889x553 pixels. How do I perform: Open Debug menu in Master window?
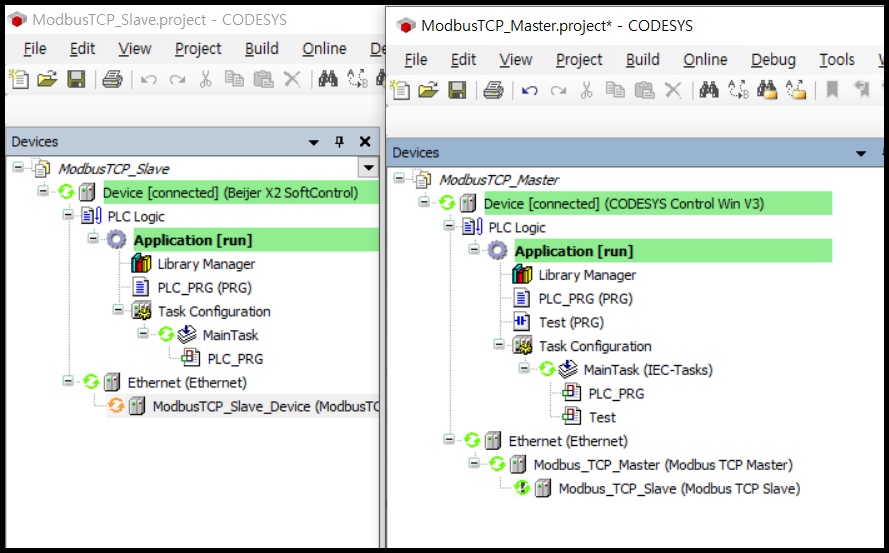coord(773,60)
